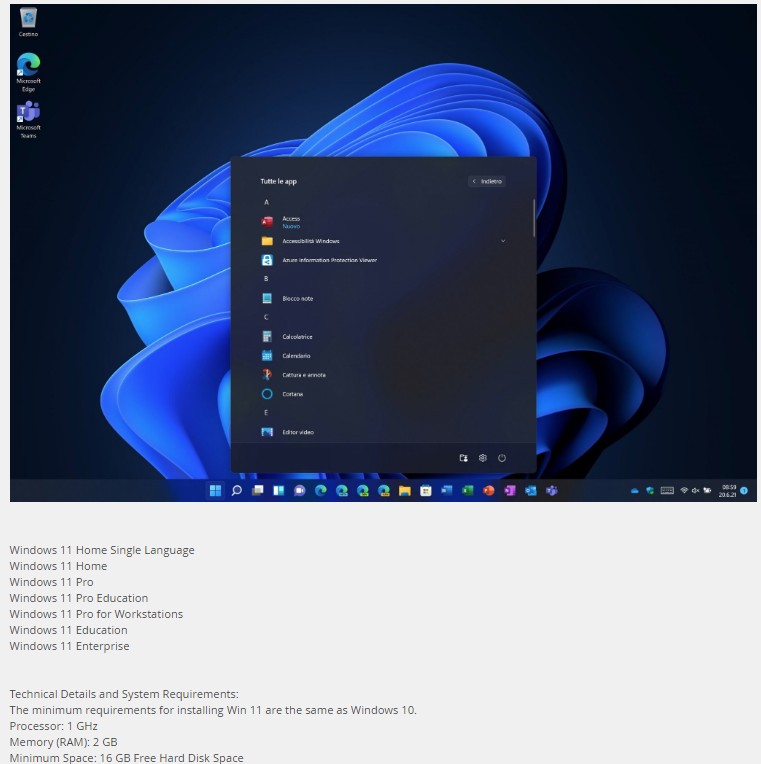
Task: Click the 'Tutte le app' heading
Action: pos(278,181)
